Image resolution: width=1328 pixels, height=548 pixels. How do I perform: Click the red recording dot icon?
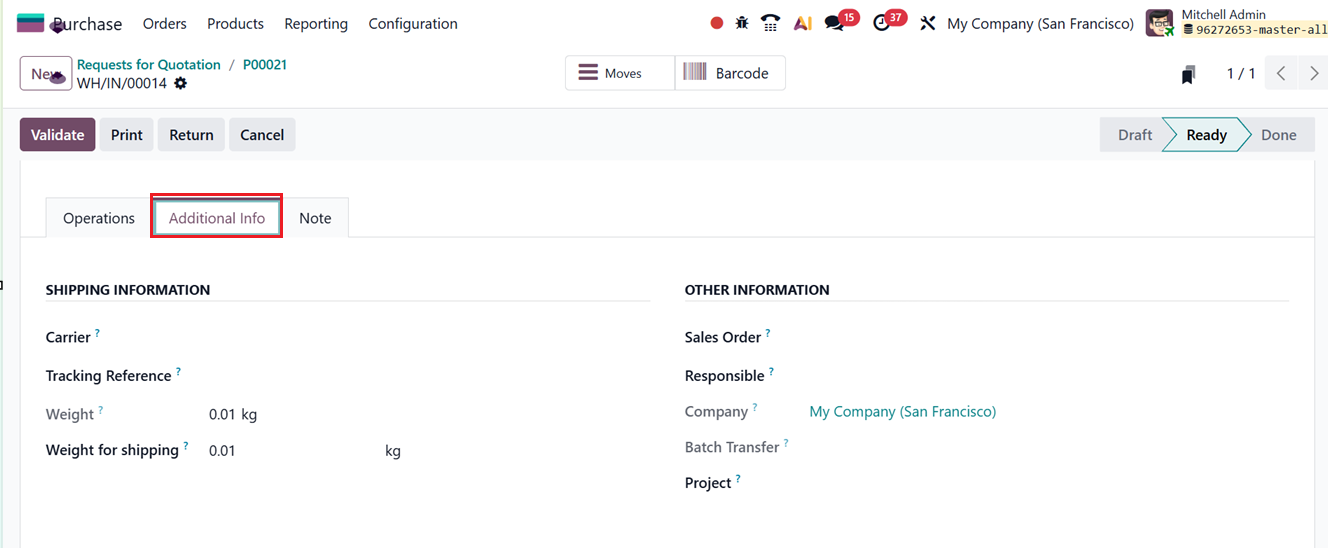tap(716, 23)
